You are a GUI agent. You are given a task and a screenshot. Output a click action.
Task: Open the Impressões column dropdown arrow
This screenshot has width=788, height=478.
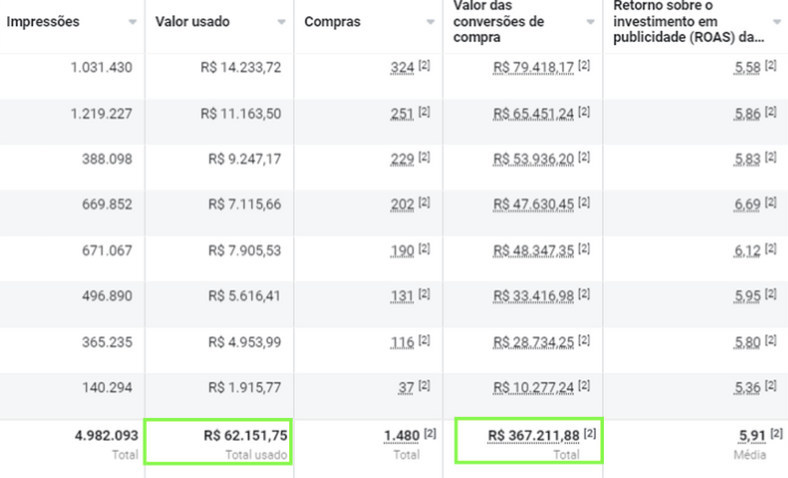tap(133, 21)
